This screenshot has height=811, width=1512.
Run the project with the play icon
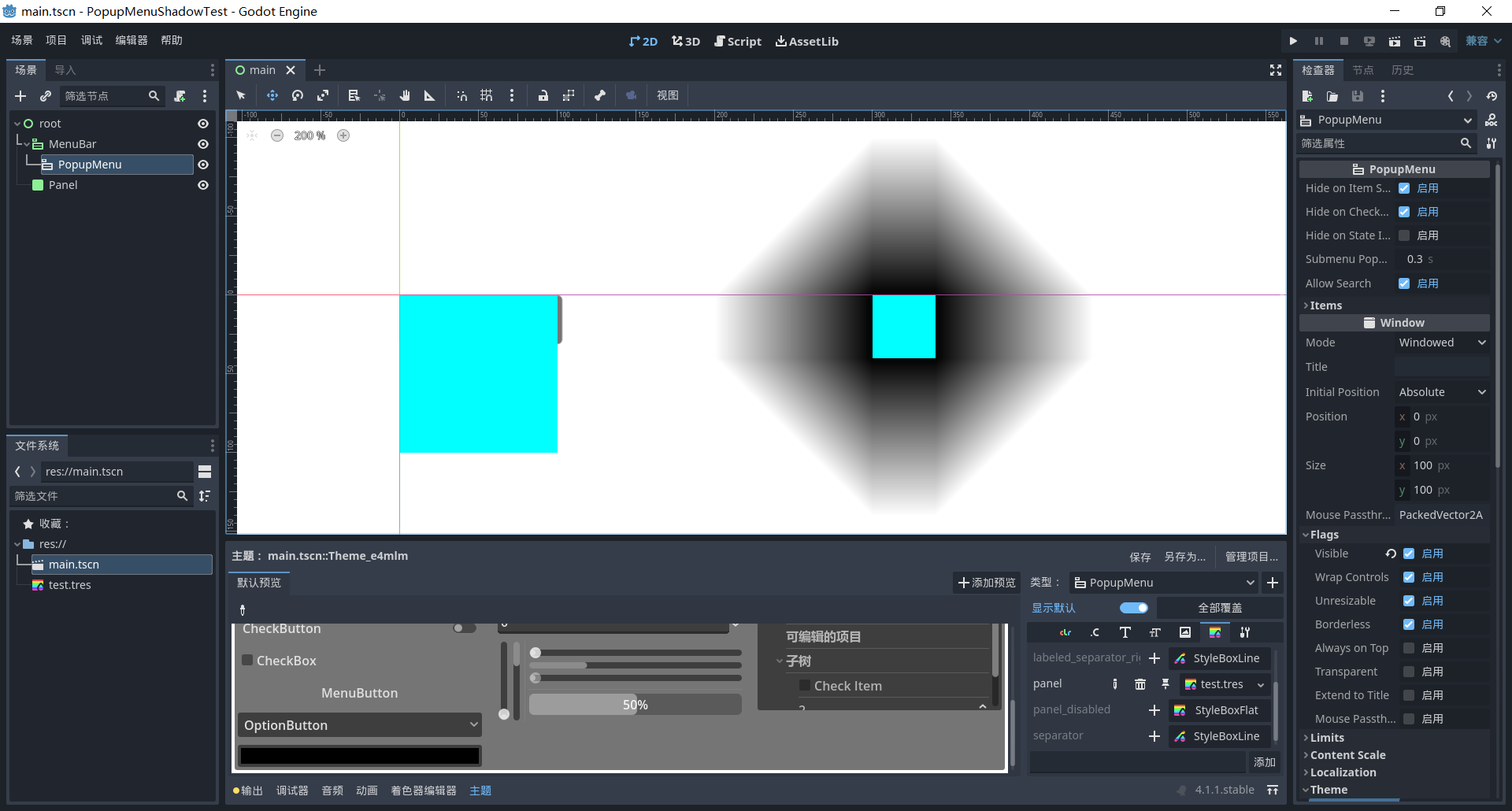1293,40
